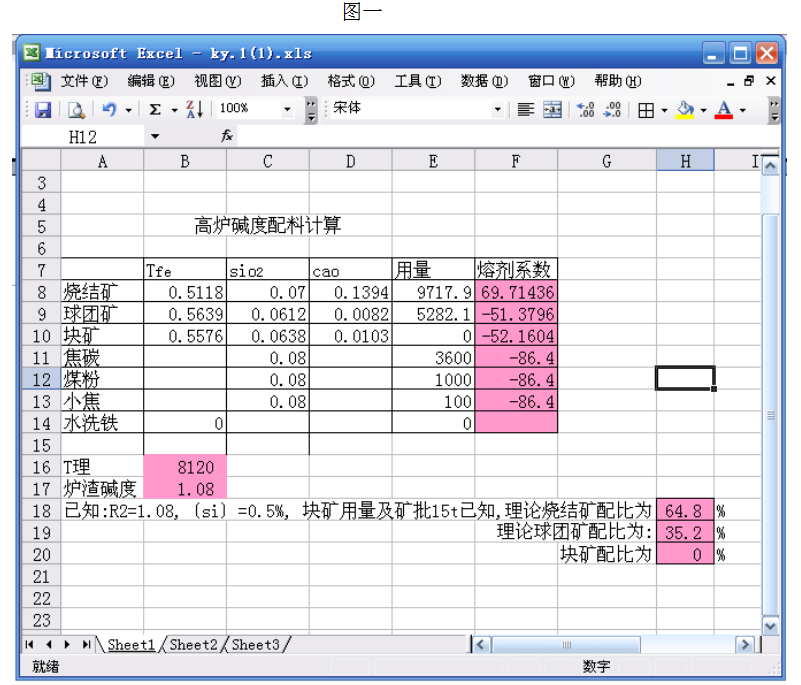Click the Merge and Center icon
801x685 pixels.
pyautogui.click(x=552, y=109)
